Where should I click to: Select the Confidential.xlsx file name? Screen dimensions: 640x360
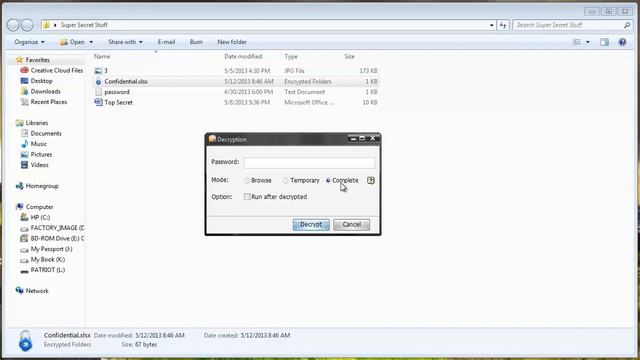tap(126, 82)
